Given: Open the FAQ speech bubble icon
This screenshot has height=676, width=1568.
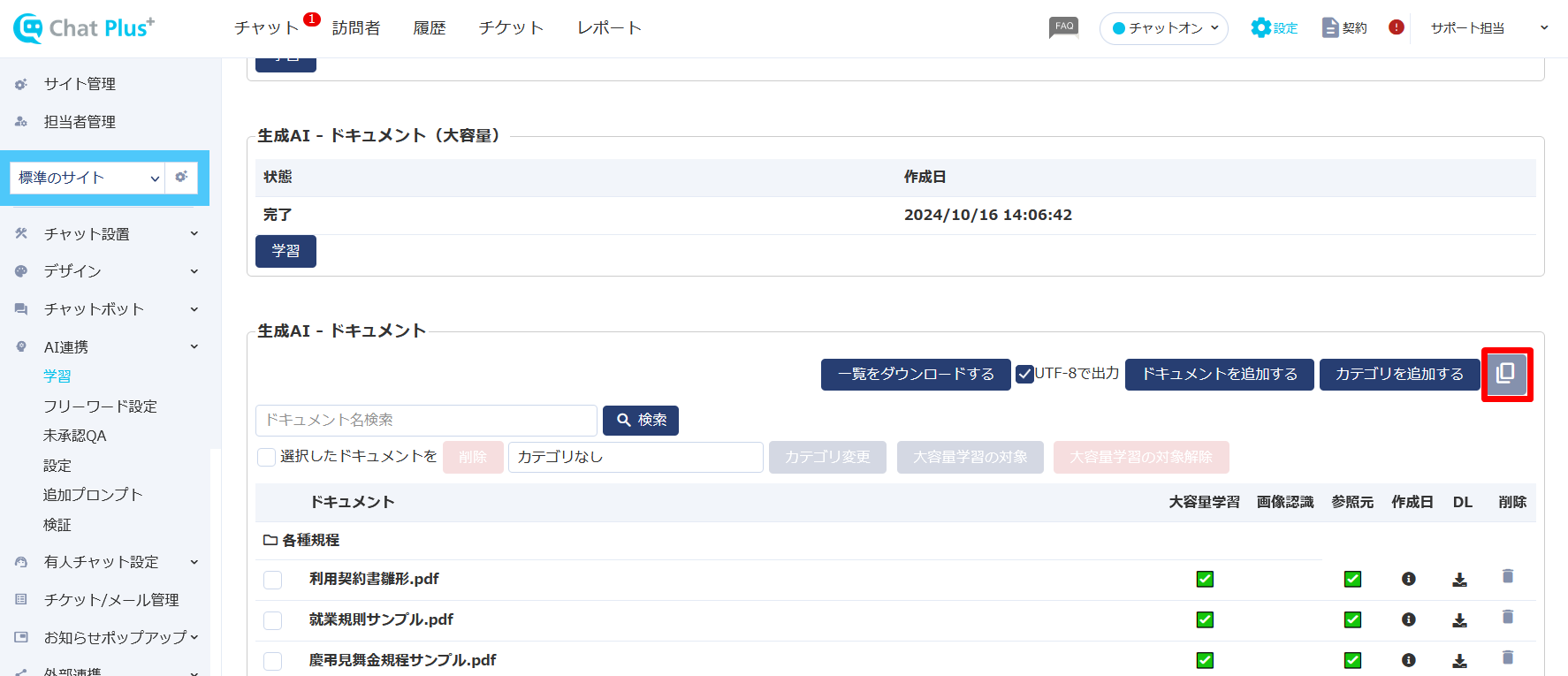Looking at the screenshot, I should tap(1063, 27).
